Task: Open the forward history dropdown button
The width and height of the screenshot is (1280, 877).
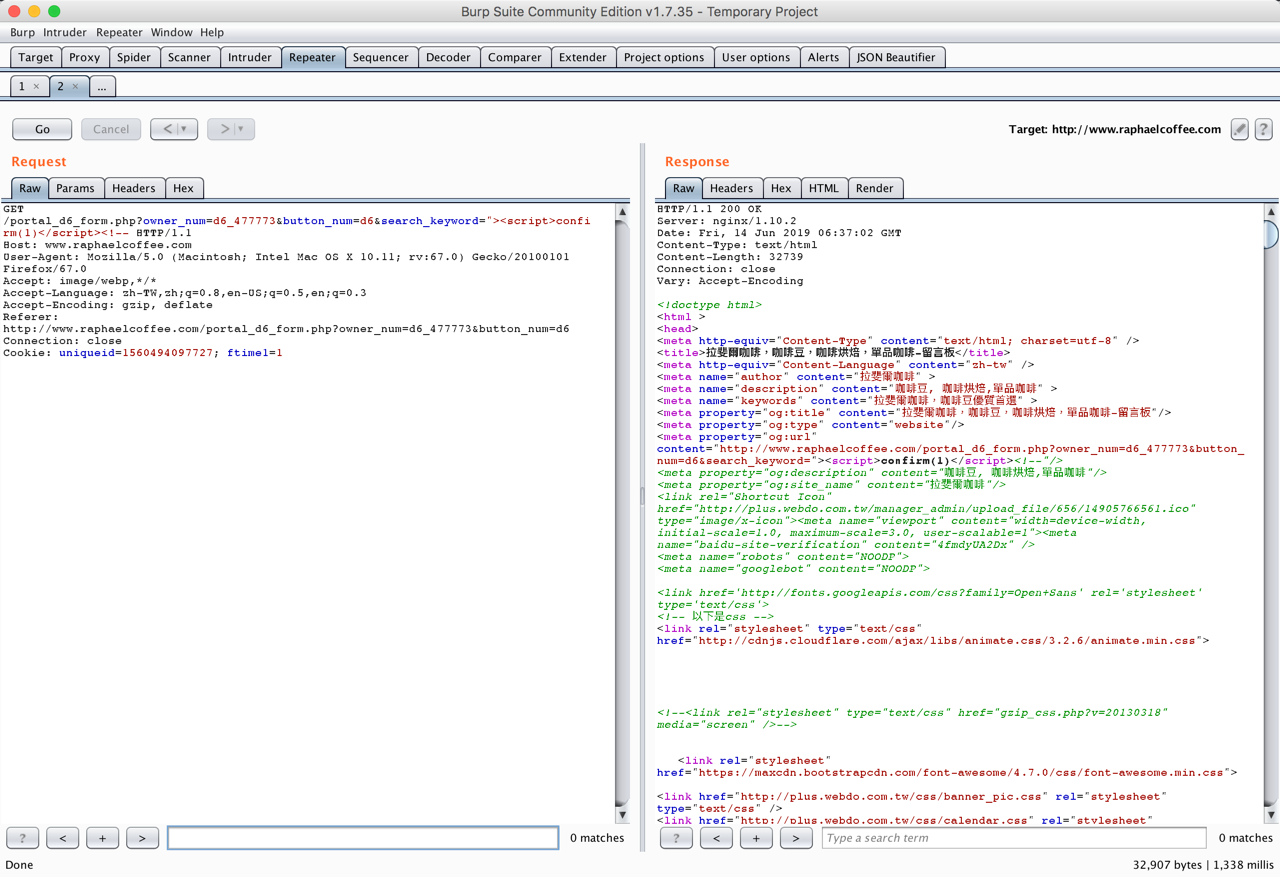Action: [x=231, y=129]
